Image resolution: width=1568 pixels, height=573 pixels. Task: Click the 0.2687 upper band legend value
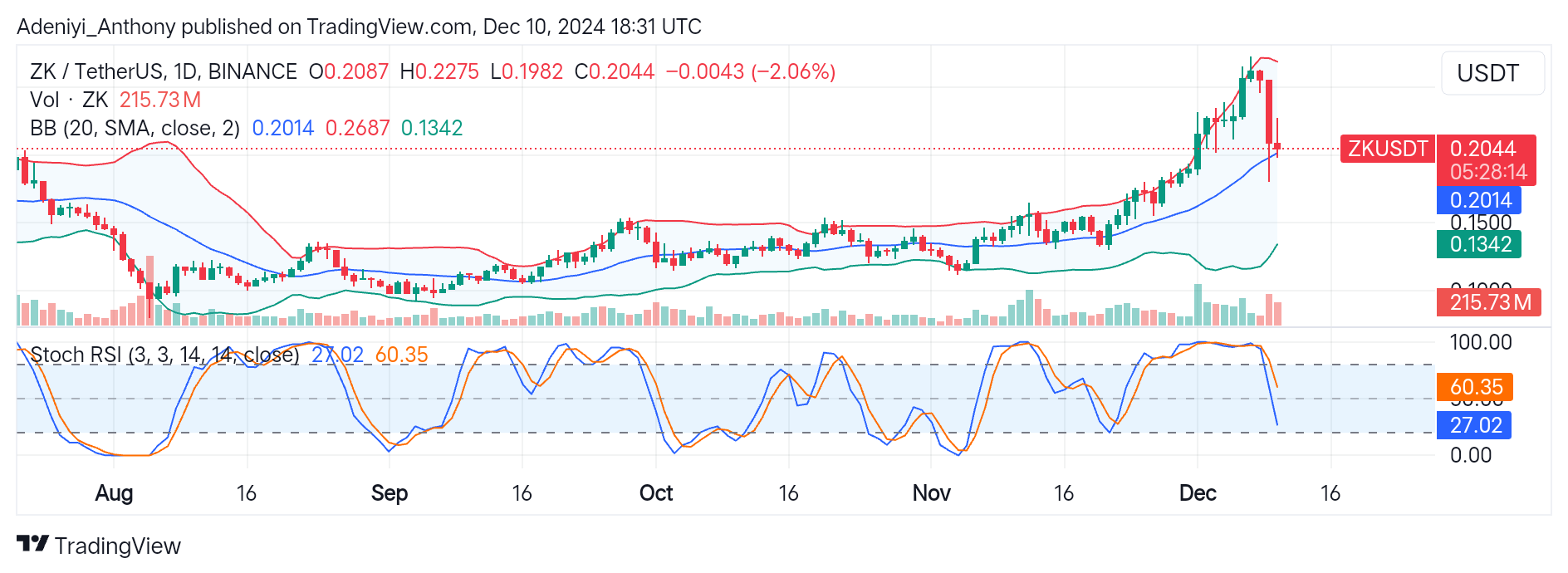click(x=357, y=128)
